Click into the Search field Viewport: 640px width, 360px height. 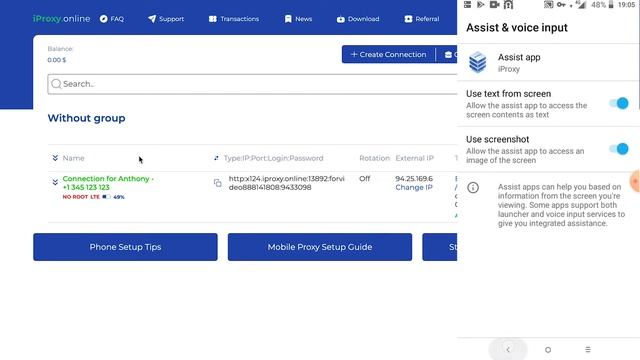pyautogui.click(x=252, y=84)
